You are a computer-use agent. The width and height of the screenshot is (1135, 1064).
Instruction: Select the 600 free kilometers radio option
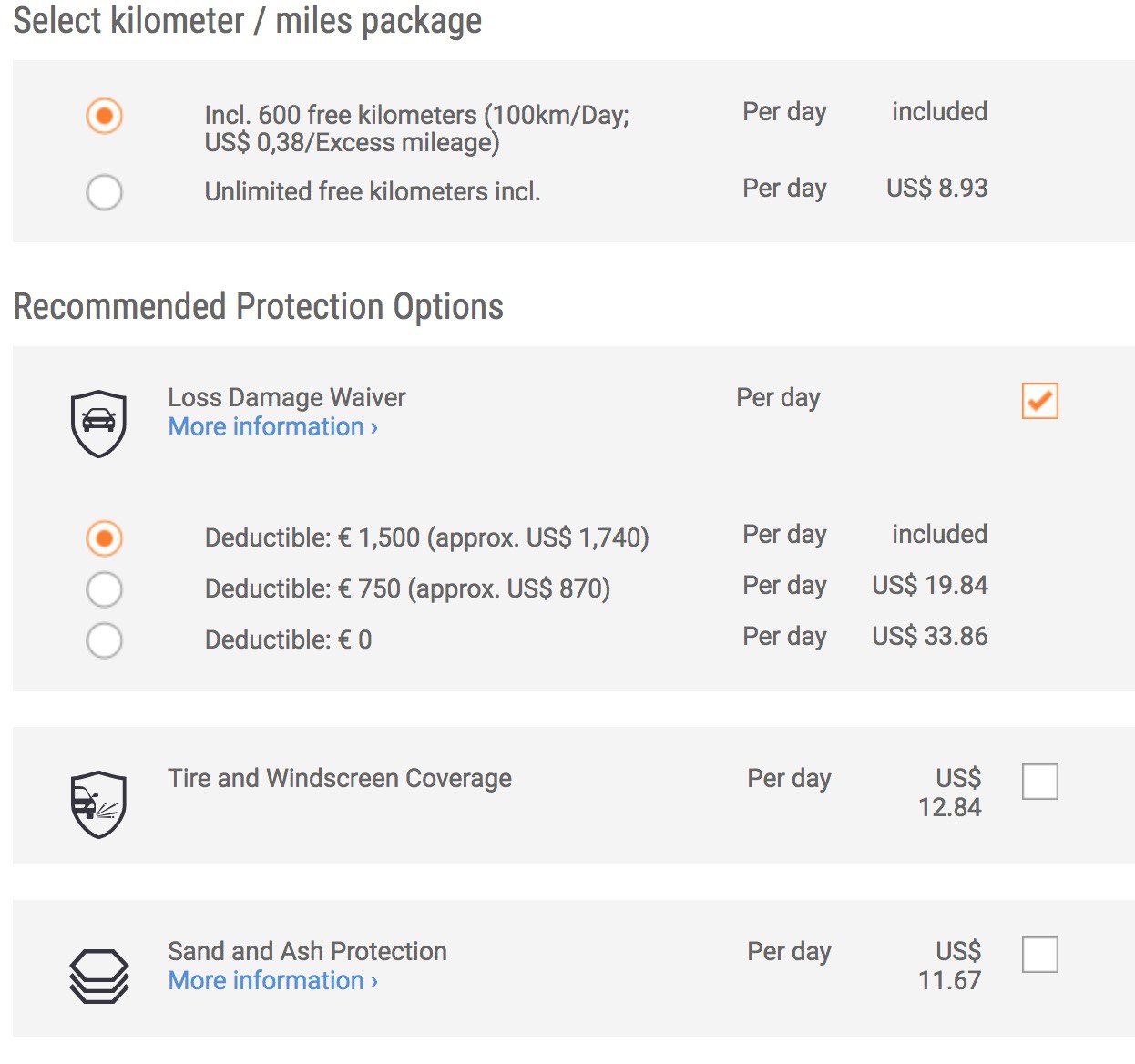pos(104,116)
